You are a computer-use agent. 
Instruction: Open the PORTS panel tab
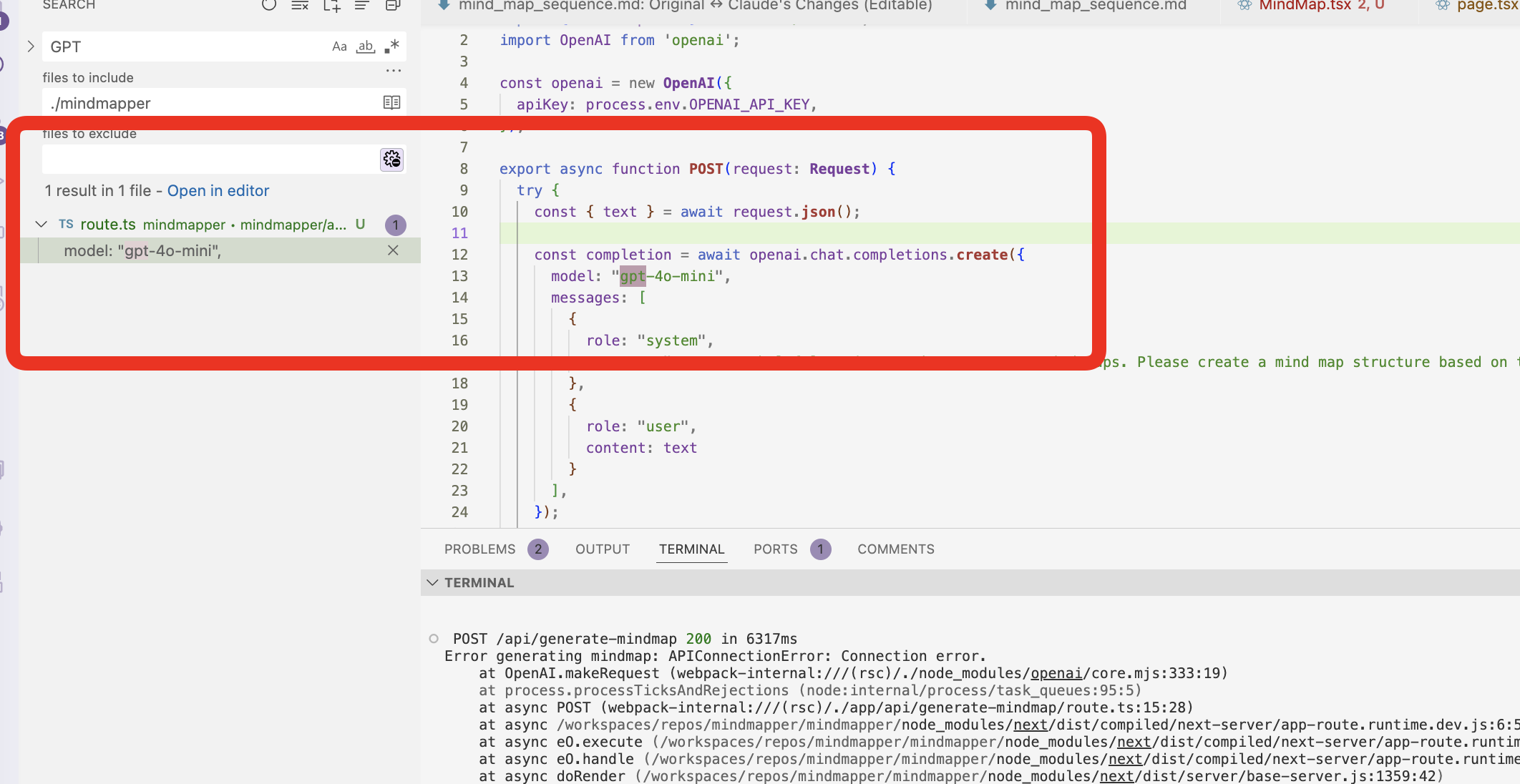point(775,549)
